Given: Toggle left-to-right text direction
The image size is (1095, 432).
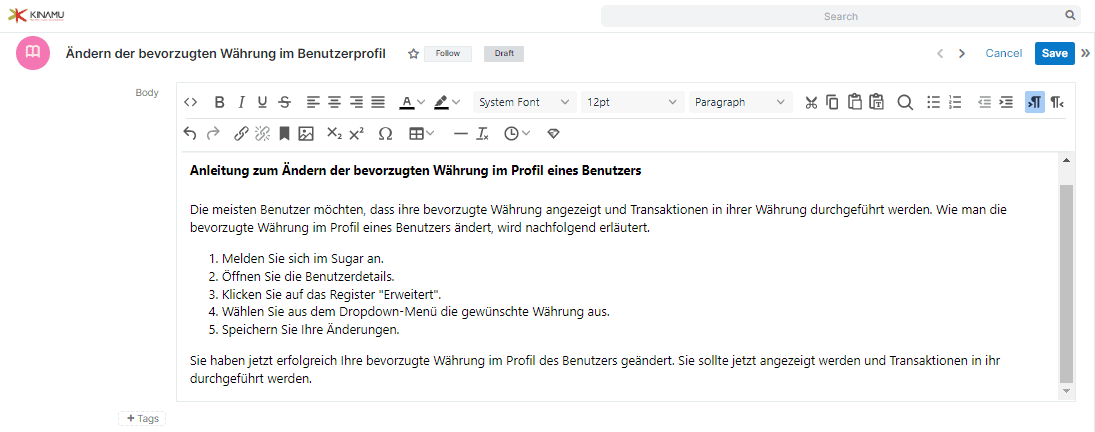Looking at the screenshot, I should pos(1035,102).
